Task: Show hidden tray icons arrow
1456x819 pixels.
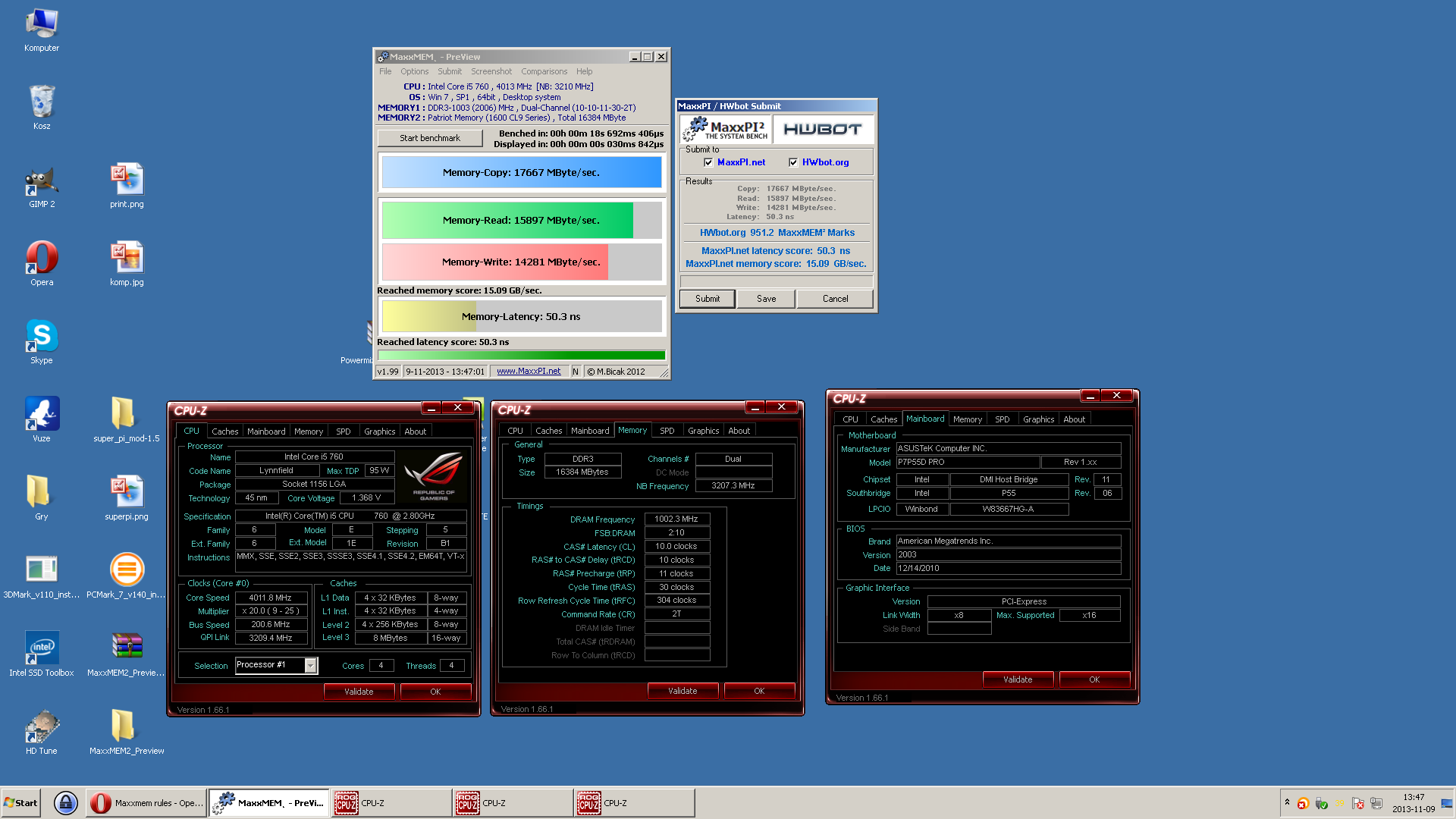Action: 1286,802
